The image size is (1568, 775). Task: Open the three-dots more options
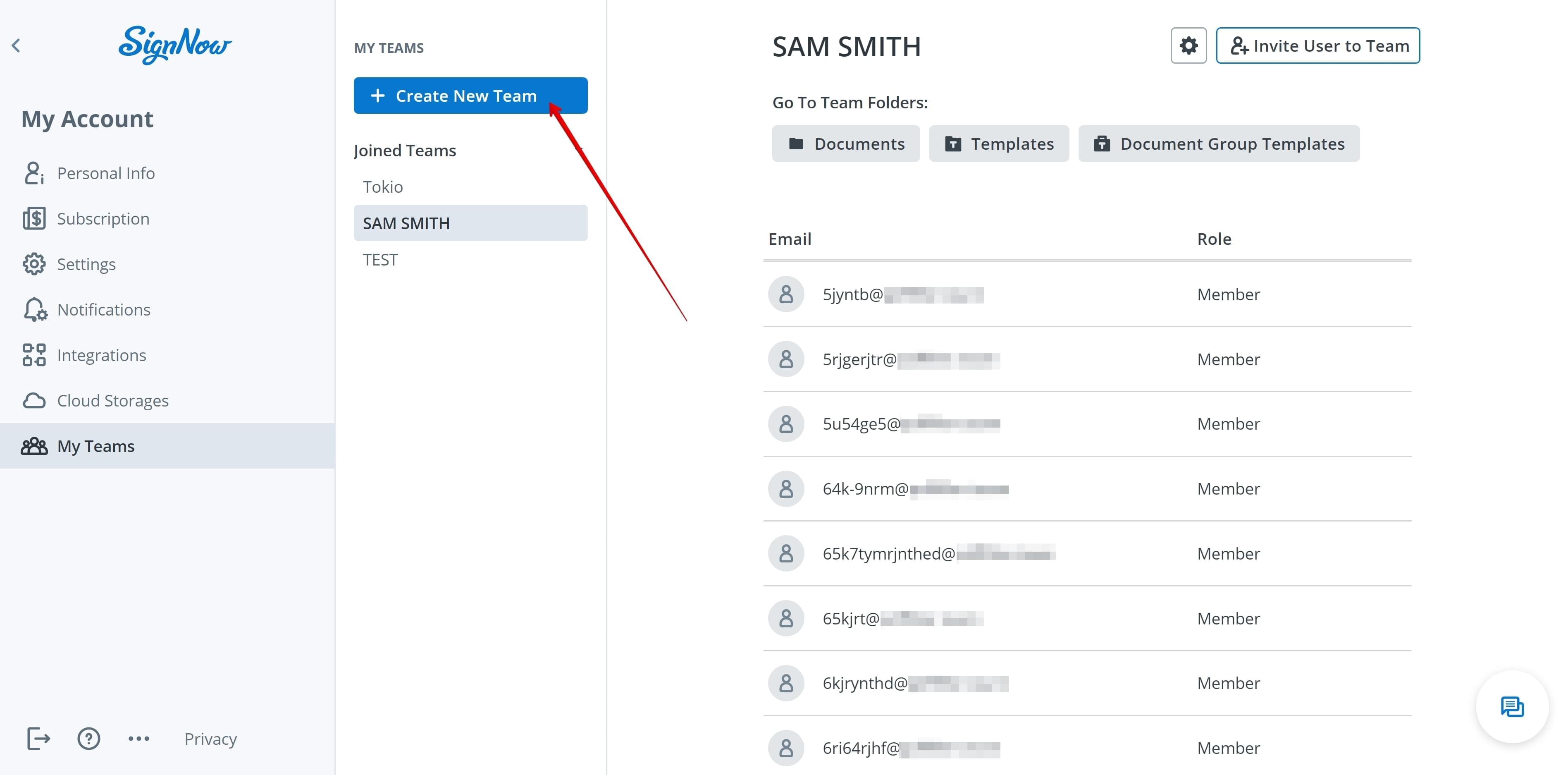[x=139, y=739]
